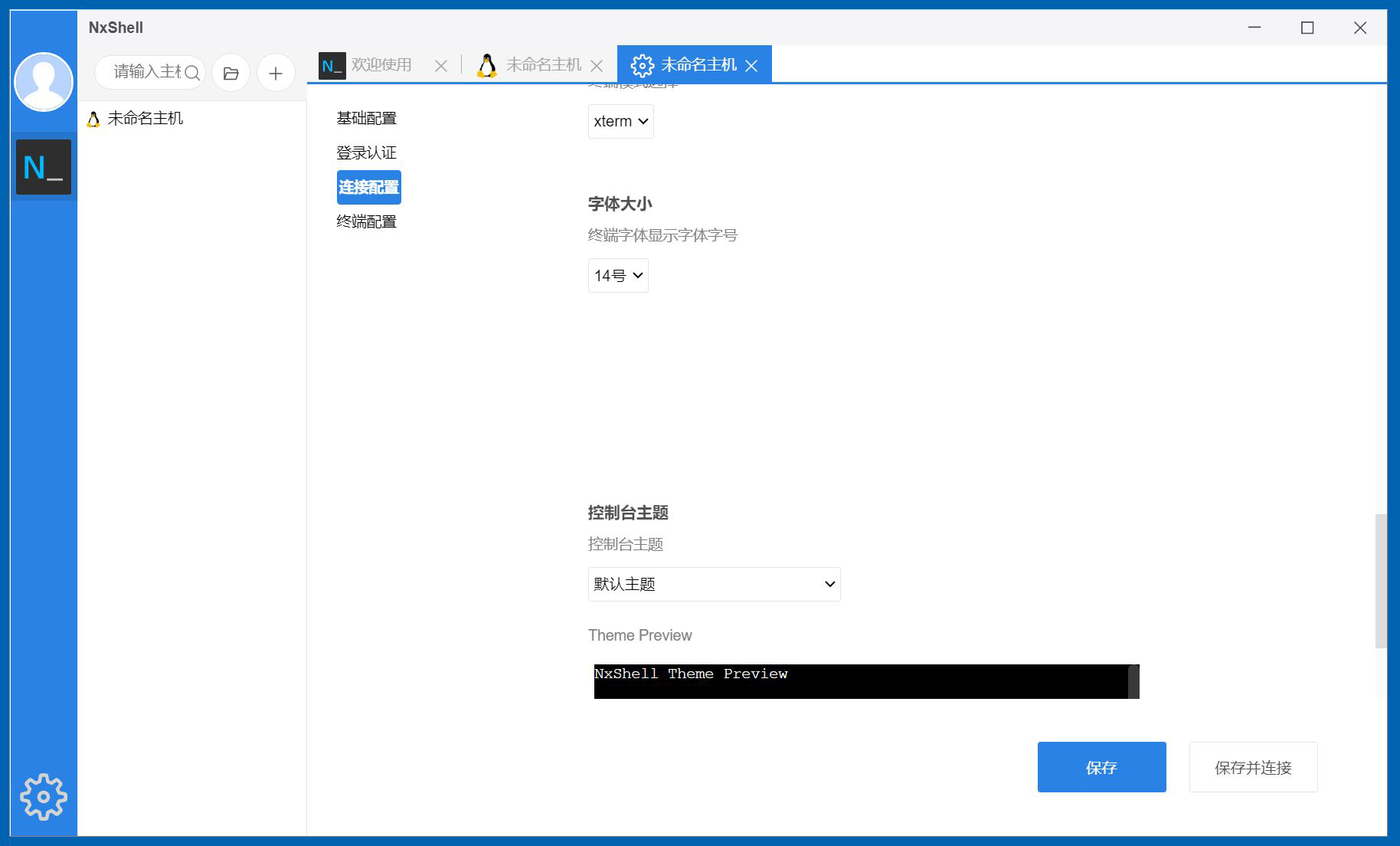Click the 保存 button
The width and height of the screenshot is (1400, 846).
coord(1101,766)
